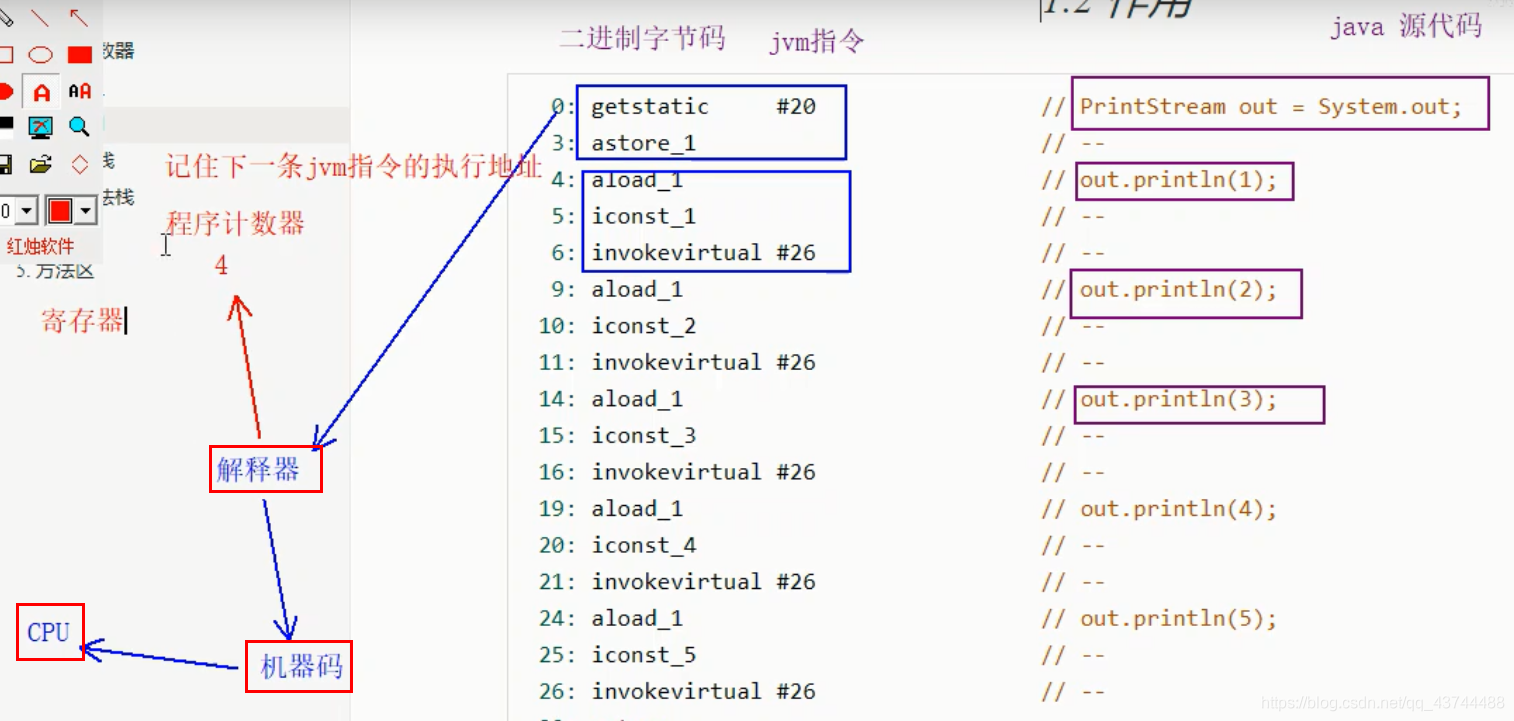Click the out.println(5); comment
This screenshot has width=1514, height=721.
coord(1179,619)
